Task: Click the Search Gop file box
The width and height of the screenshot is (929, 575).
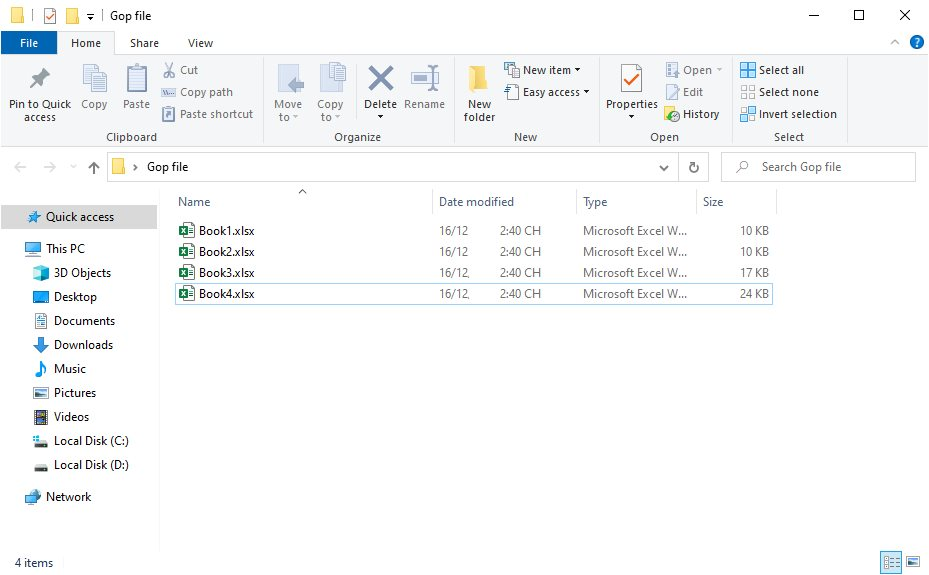Action: click(818, 167)
